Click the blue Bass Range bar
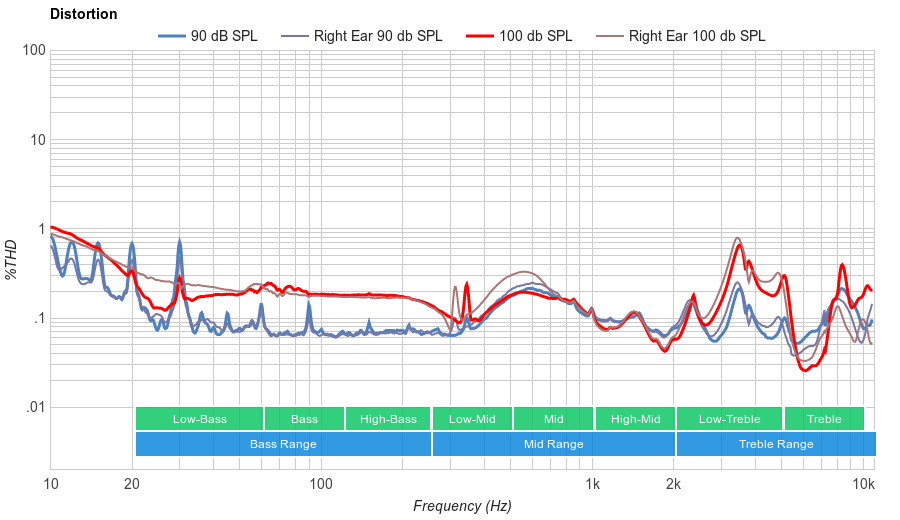900x520 pixels. 283,444
